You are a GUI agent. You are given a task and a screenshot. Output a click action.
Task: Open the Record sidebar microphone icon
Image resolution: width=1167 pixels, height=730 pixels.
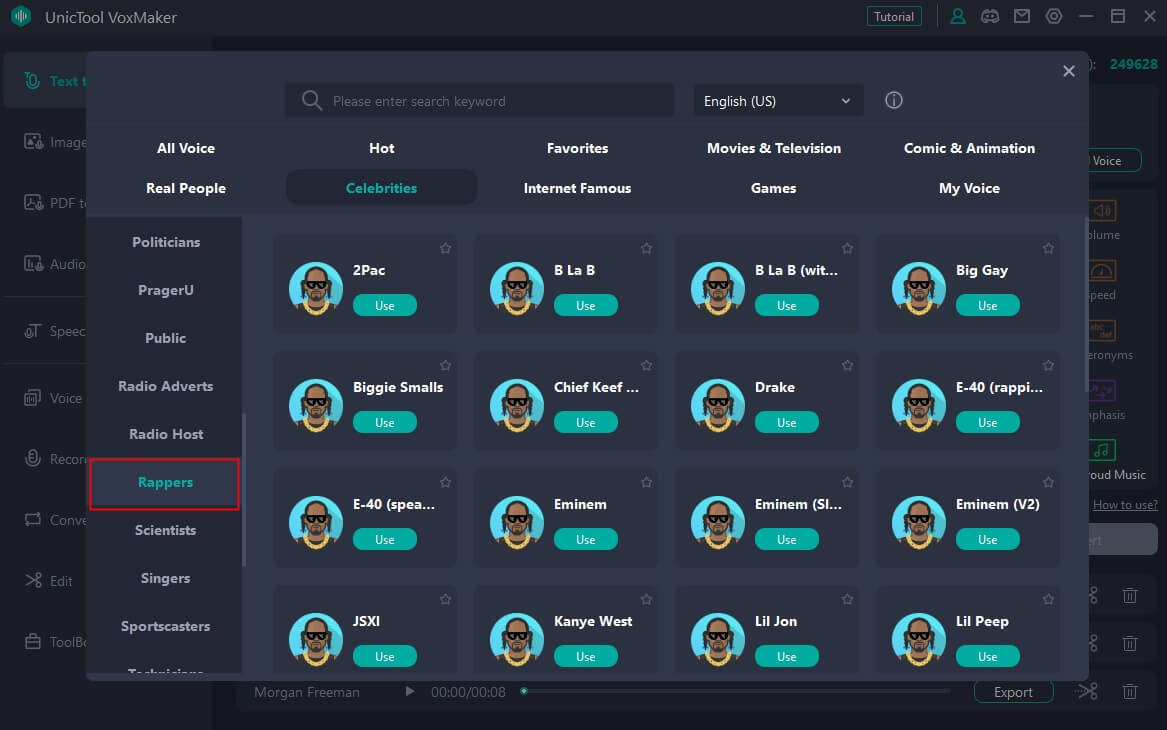[x=33, y=458]
